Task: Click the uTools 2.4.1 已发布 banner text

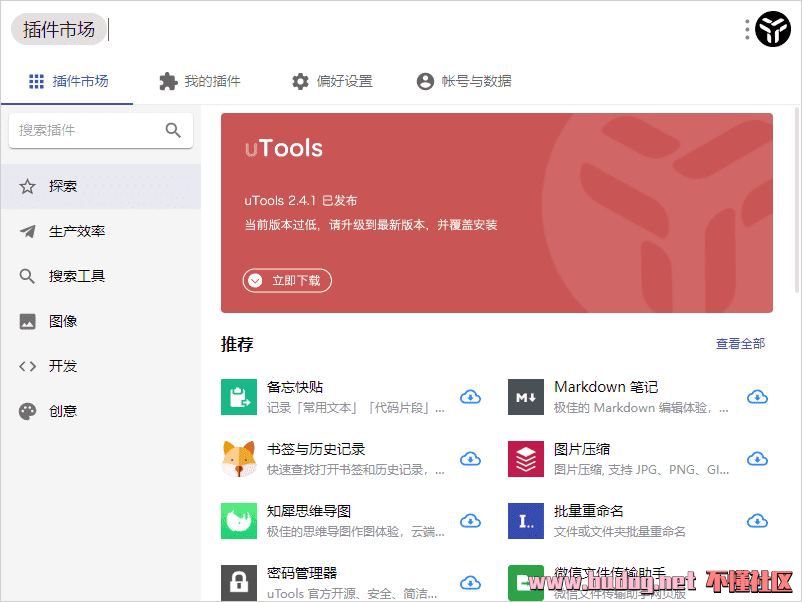Action: pyautogui.click(x=301, y=200)
